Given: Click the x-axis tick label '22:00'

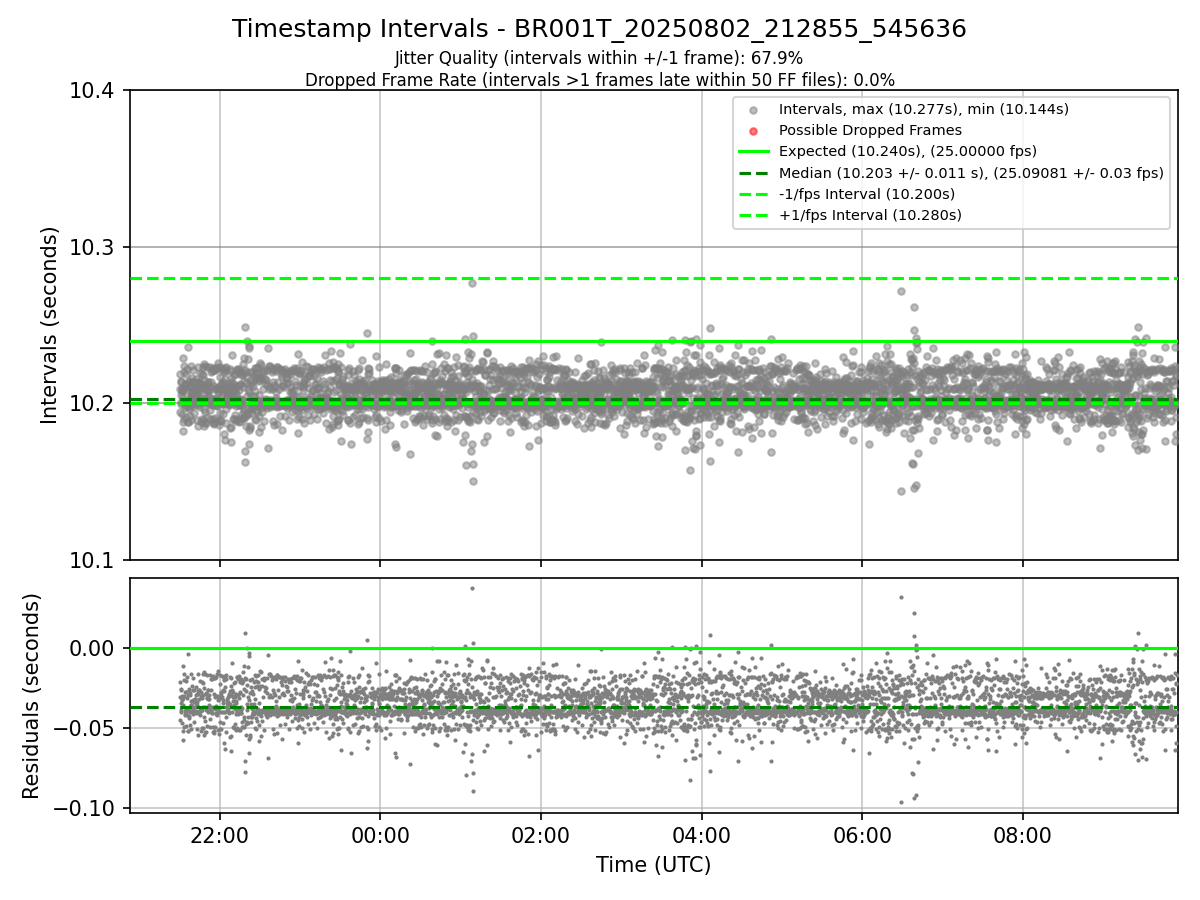Looking at the screenshot, I should click(x=220, y=835).
